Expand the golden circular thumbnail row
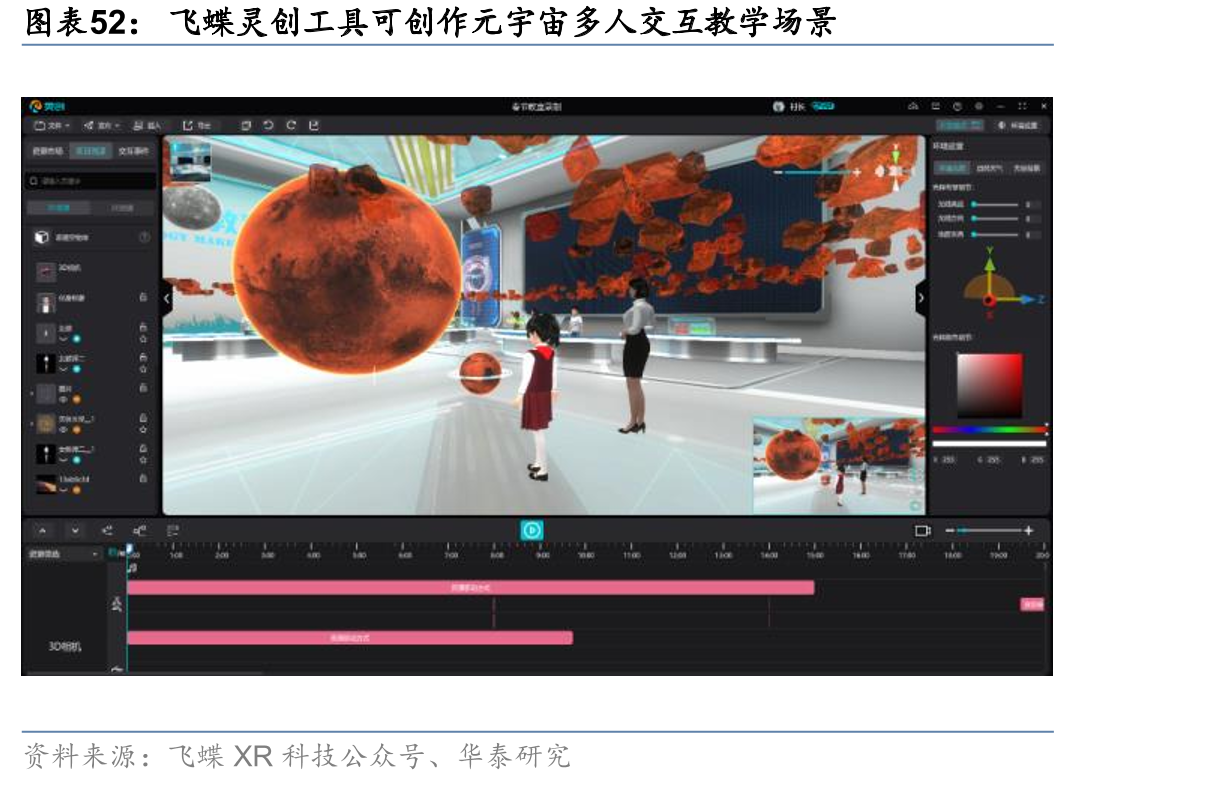Image resolution: width=1206 pixels, height=786 pixels. pos(33,425)
